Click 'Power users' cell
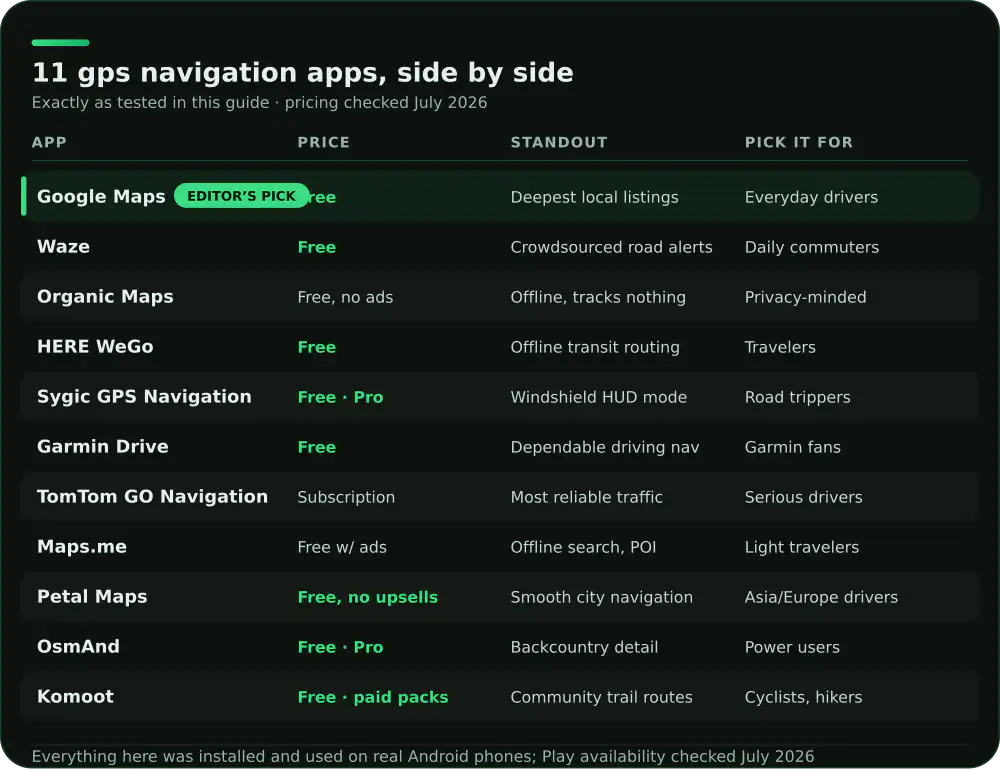 pyautogui.click(x=792, y=647)
